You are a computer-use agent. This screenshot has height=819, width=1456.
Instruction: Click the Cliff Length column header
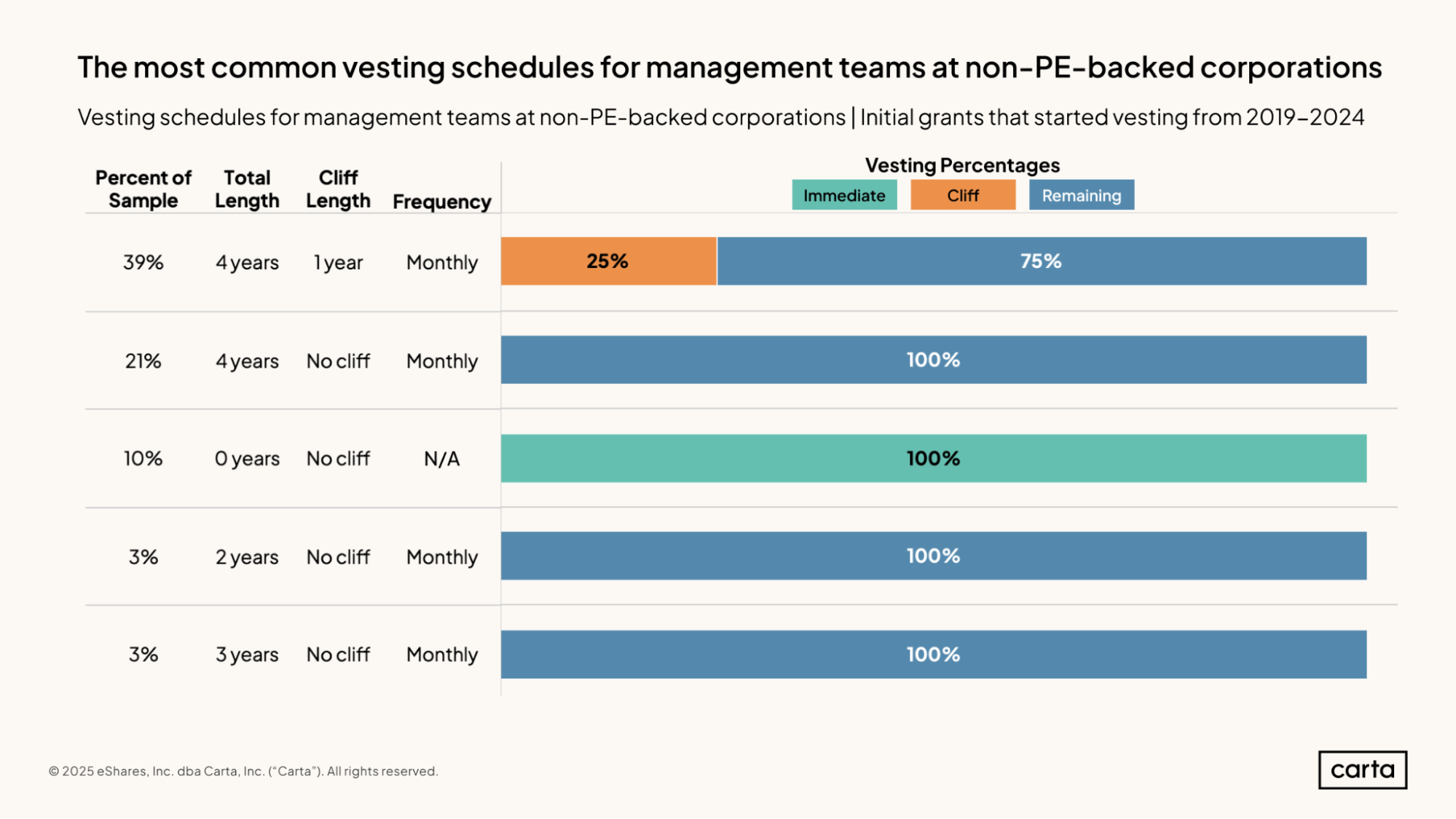[338, 189]
